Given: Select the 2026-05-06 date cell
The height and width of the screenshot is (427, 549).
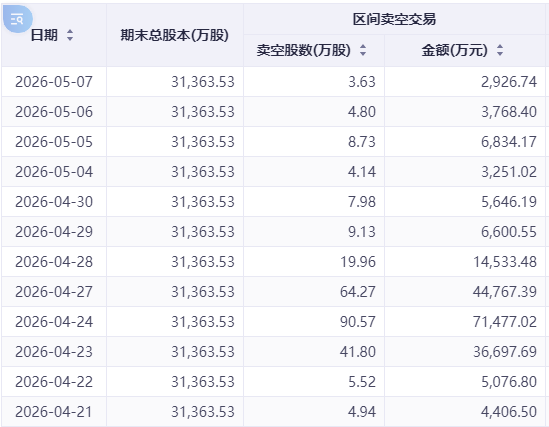Looking at the screenshot, I should 54,112.
